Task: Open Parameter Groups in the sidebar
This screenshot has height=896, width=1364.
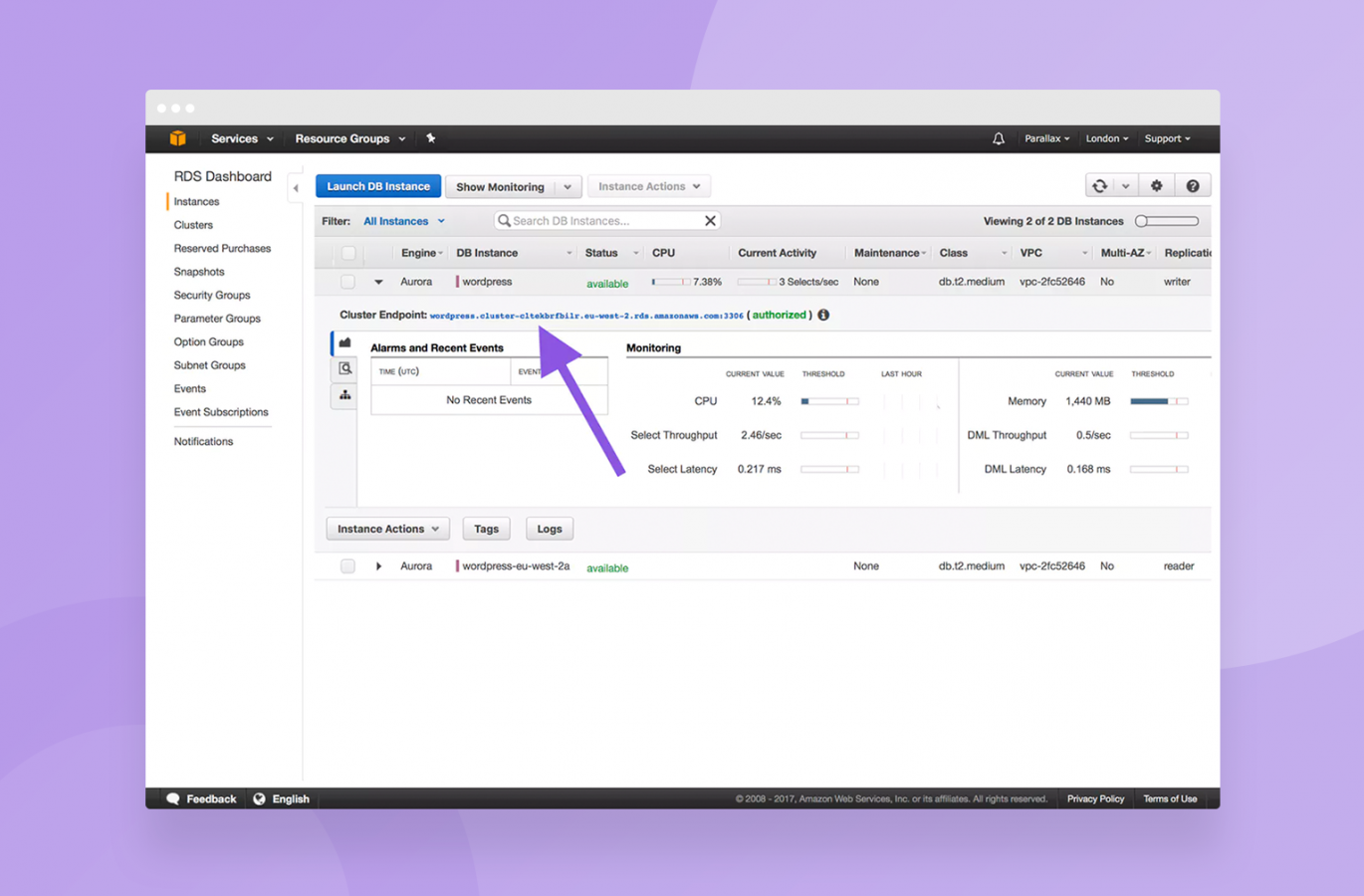Action: point(217,319)
